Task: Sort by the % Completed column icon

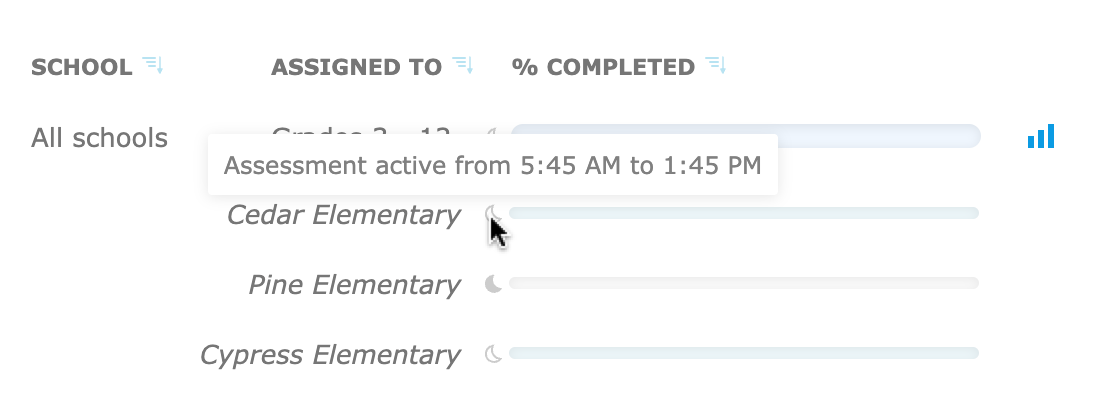Action: click(715, 66)
